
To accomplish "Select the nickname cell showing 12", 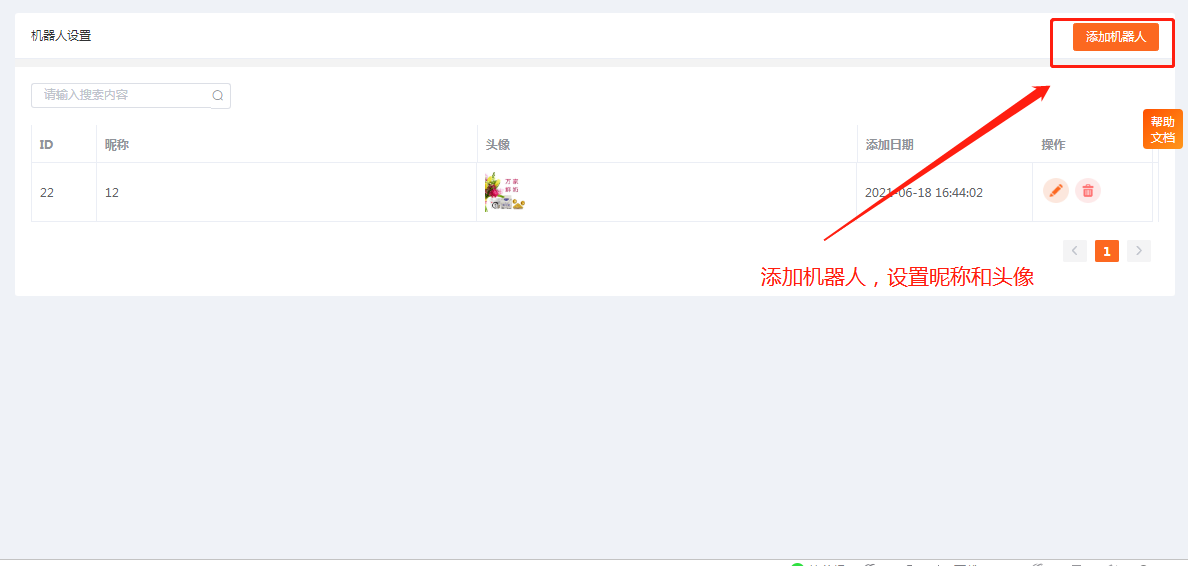I will click(x=286, y=192).
